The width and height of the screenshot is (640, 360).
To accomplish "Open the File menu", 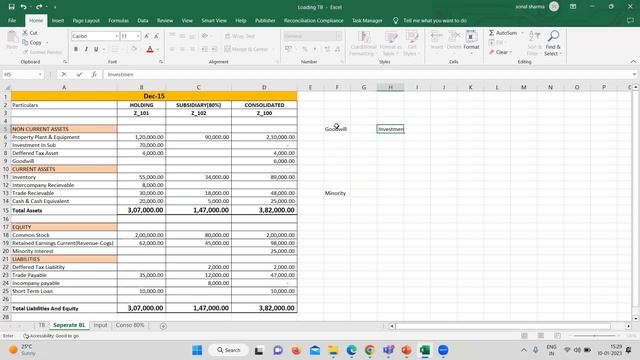I will click(12, 20).
